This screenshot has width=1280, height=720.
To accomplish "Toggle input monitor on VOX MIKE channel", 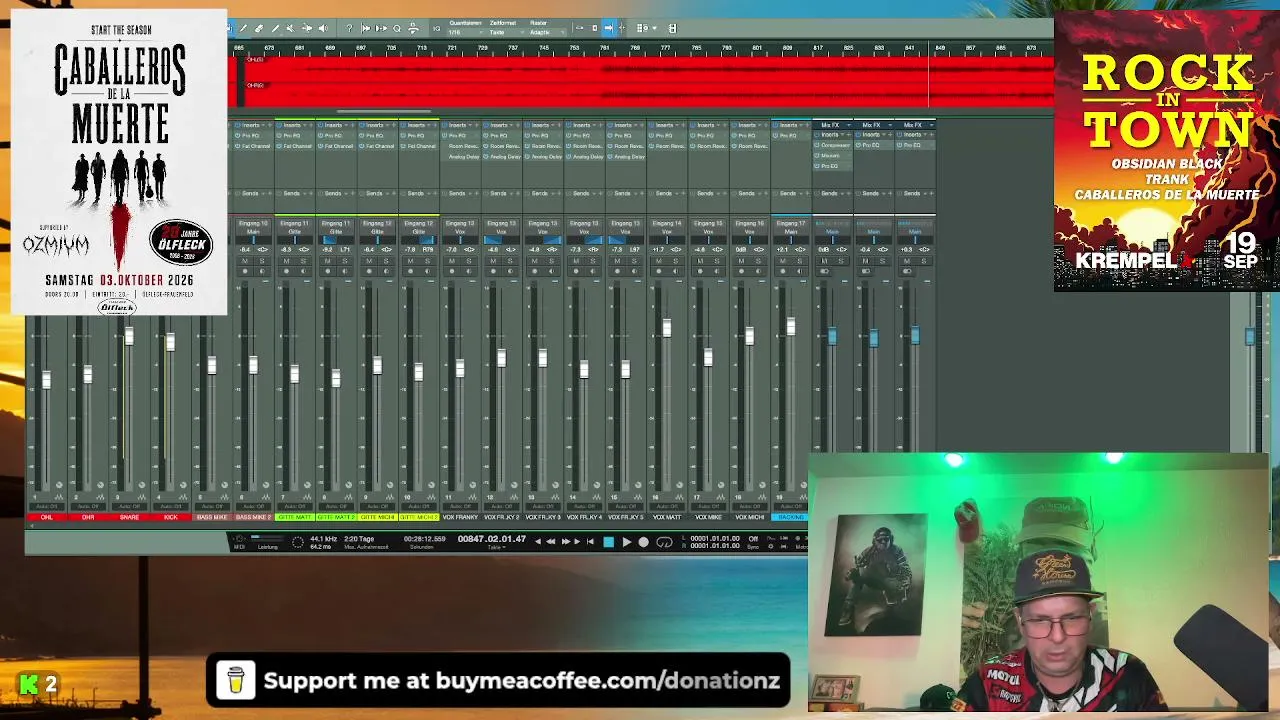I will (716, 271).
